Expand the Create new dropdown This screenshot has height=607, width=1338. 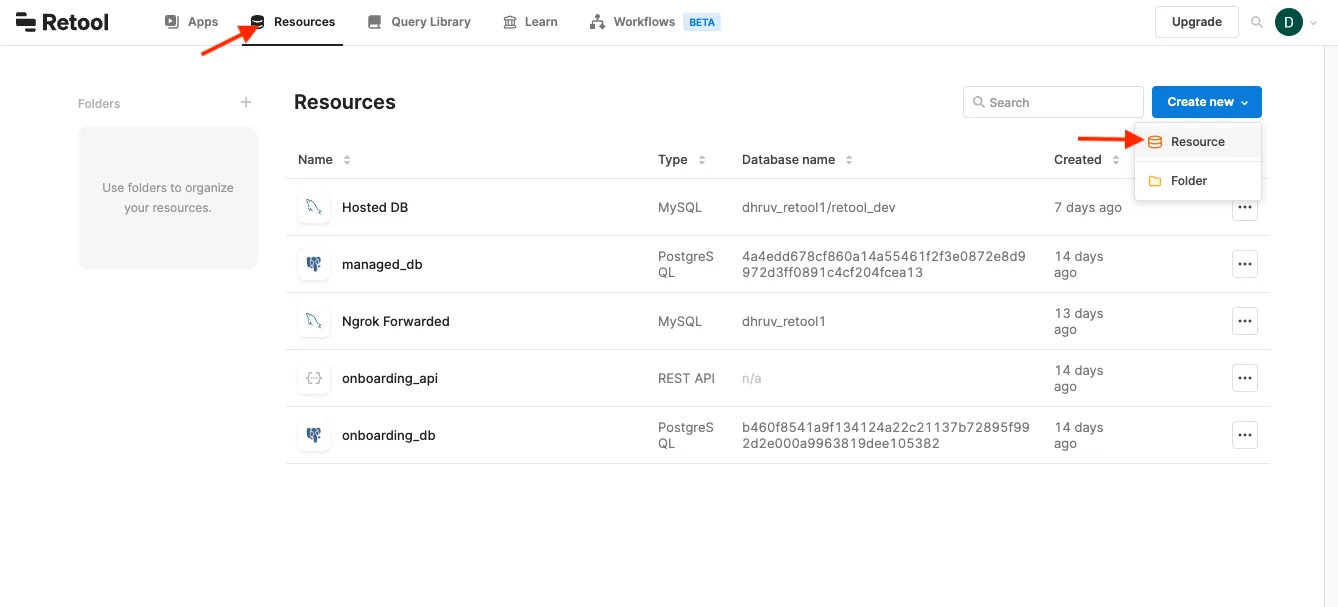tap(1206, 102)
